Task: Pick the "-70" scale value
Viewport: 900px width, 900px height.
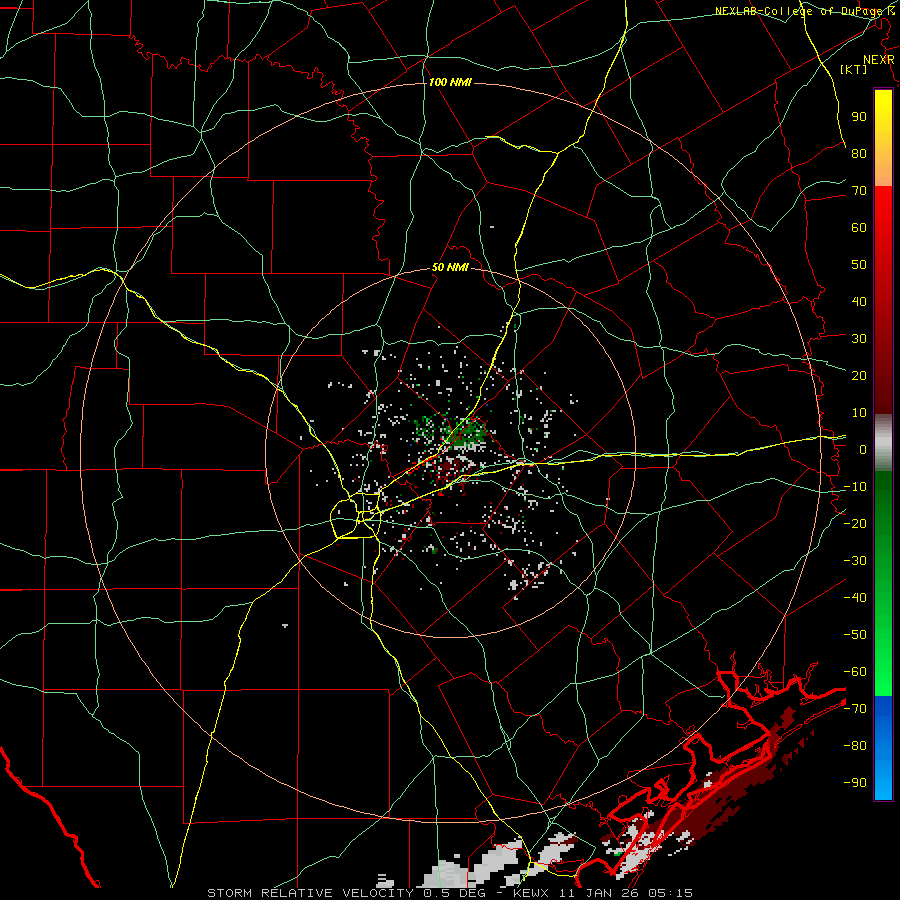Action: pos(855,709)
